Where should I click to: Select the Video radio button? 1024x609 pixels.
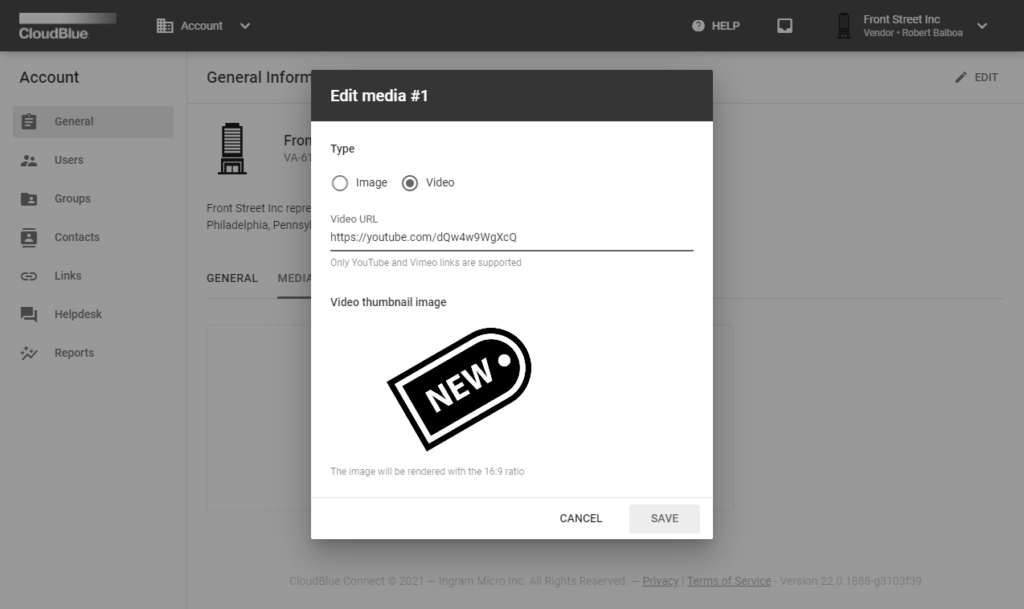[x=410, y=183]
